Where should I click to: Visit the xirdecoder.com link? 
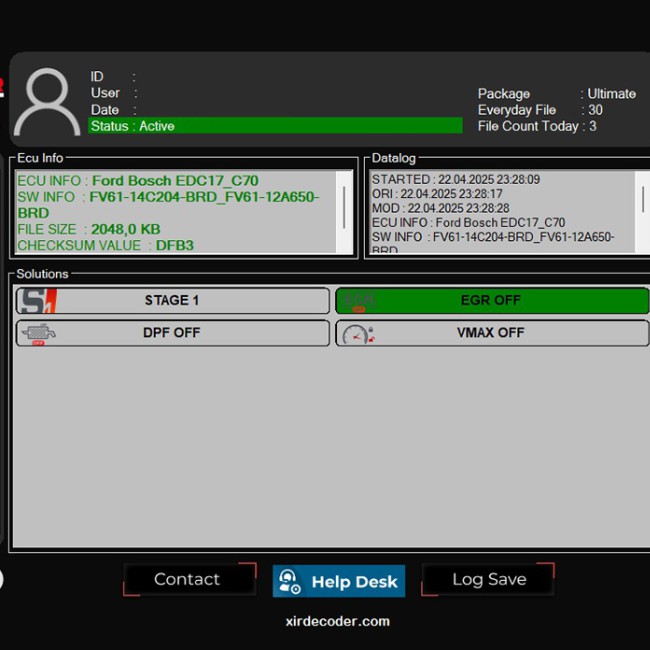[x=337, y=621]
